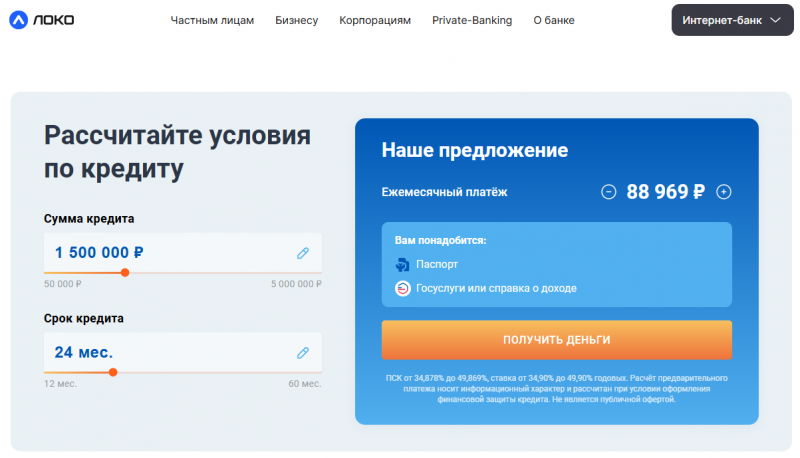Click the Наше предложение heading
Screen dimensions: 800x458
click(x=474, y=150)
